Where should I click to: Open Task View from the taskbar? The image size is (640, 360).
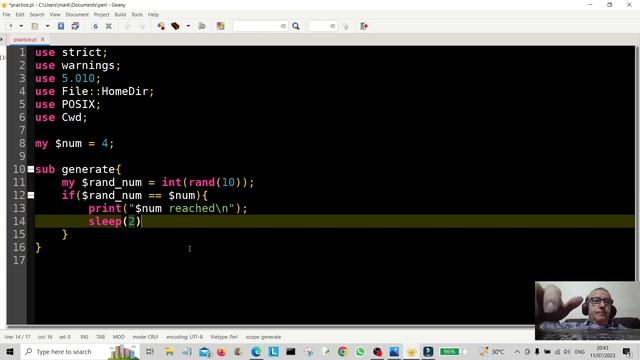[x=150, y=351]
